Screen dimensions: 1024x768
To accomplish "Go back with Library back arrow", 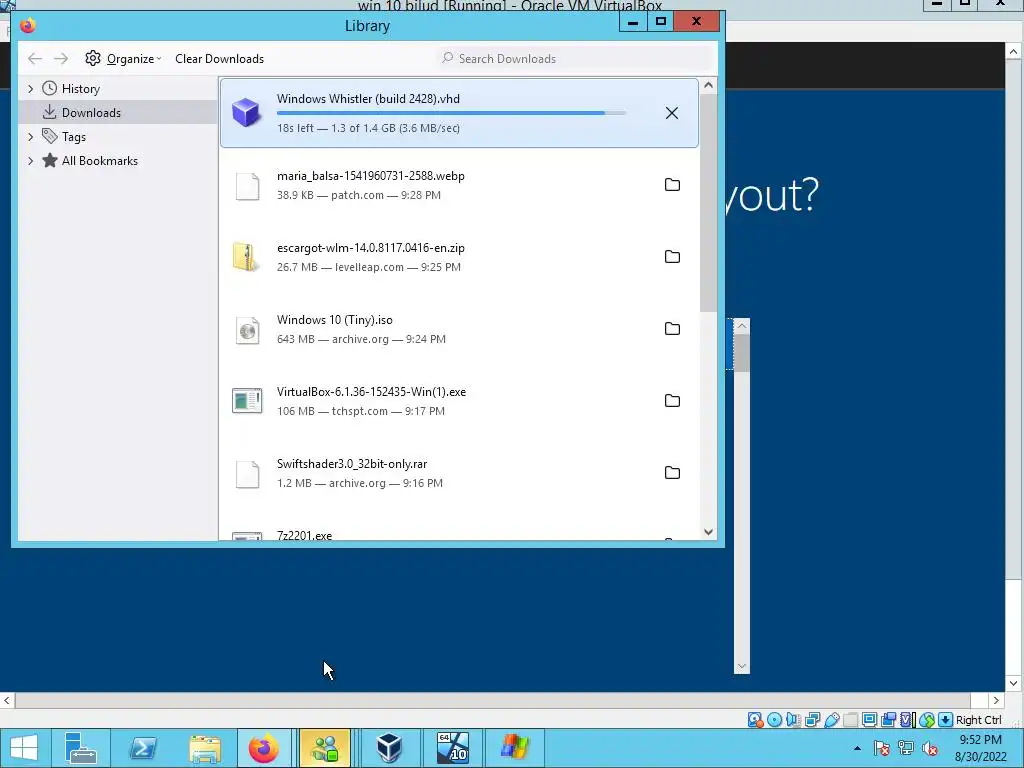I will [35, 59].
